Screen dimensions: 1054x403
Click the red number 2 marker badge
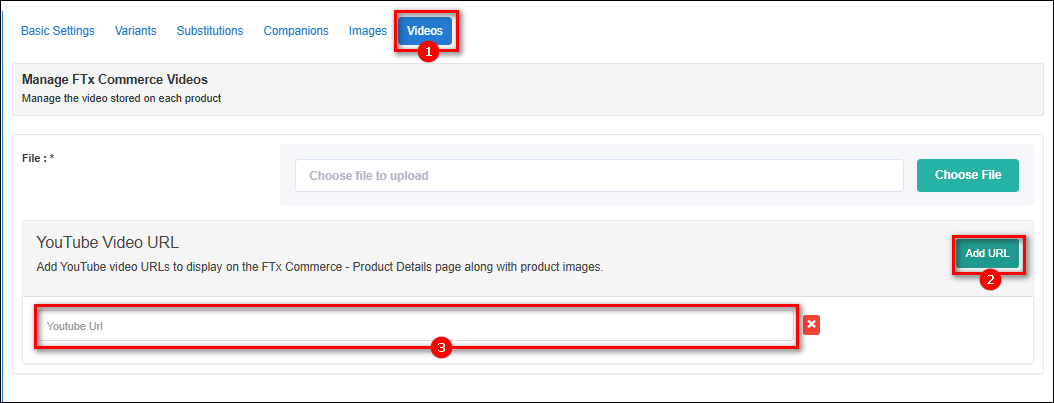coord(990,280)
